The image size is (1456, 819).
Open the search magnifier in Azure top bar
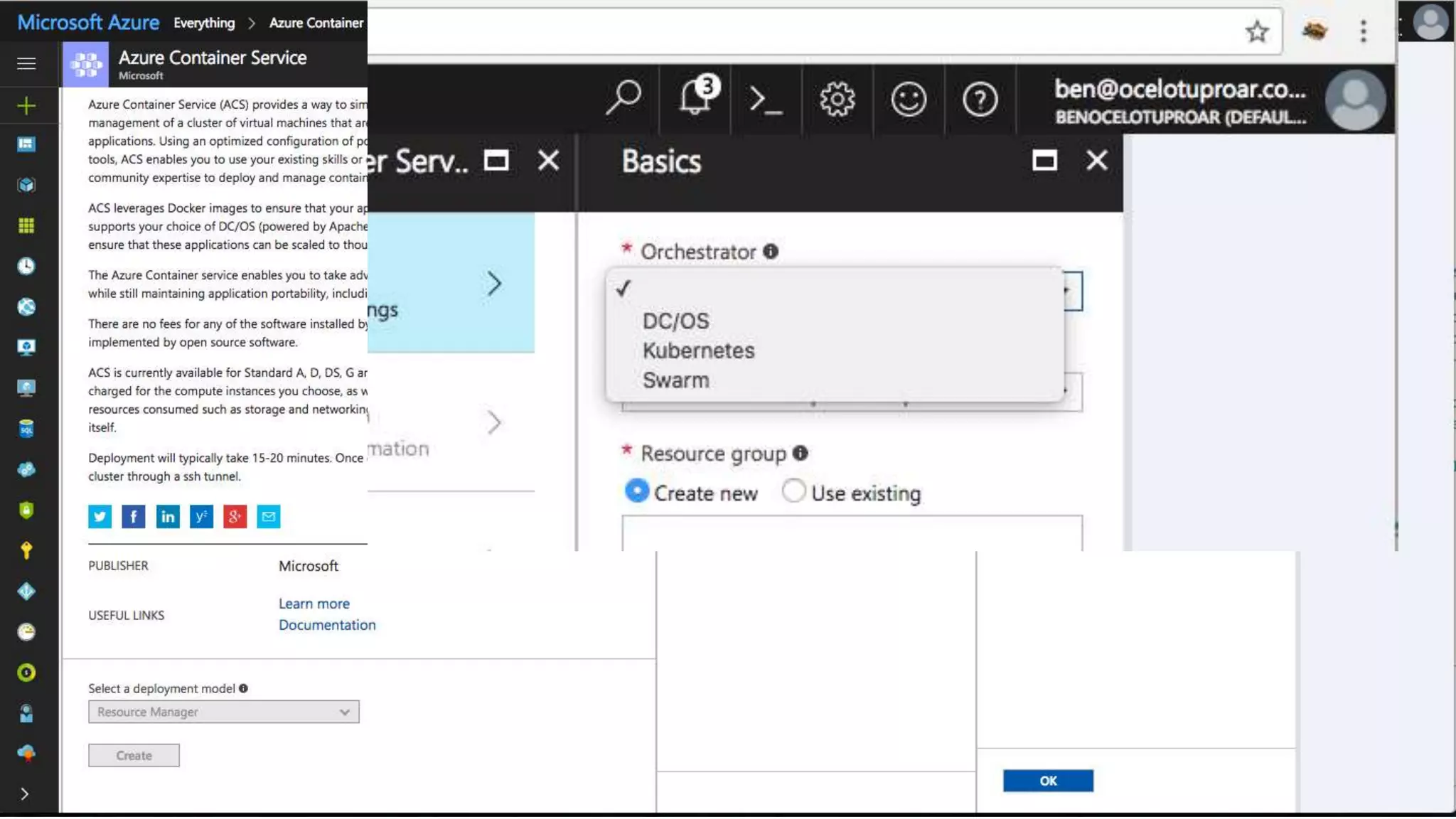point(623,98)
